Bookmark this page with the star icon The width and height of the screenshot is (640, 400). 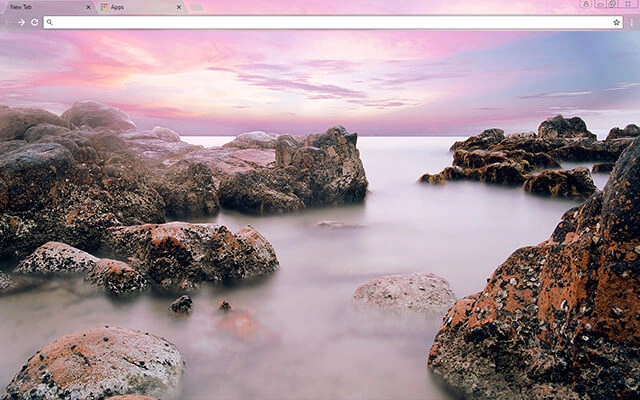click(x=616, y=22)
